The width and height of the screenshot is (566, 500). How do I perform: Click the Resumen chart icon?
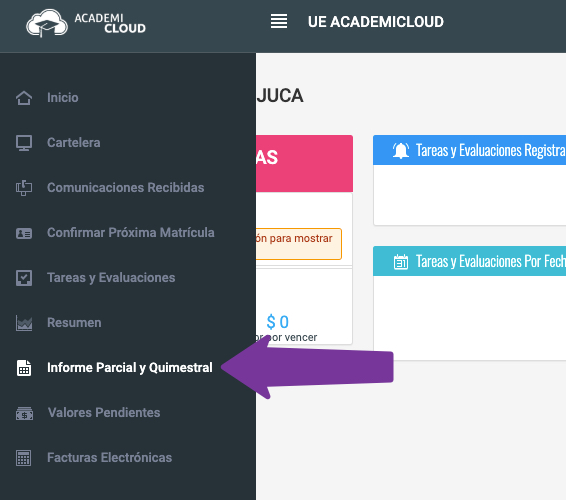point(24,323)
